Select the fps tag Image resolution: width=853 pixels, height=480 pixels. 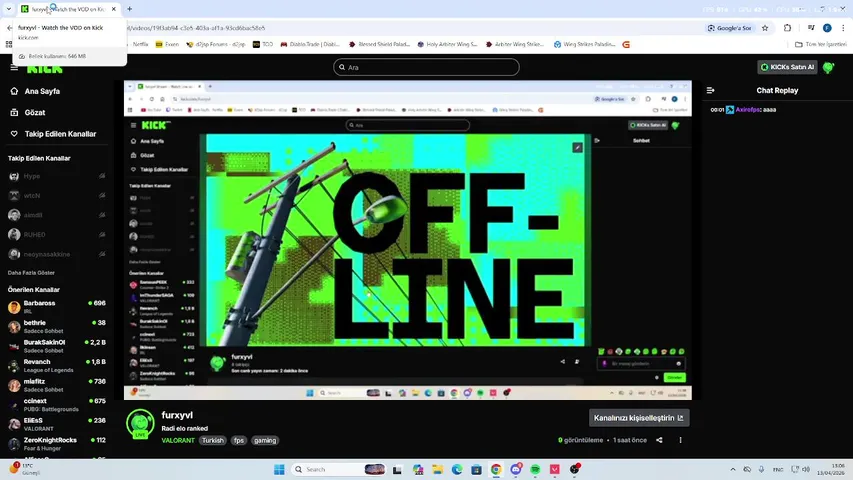[238, 440]
